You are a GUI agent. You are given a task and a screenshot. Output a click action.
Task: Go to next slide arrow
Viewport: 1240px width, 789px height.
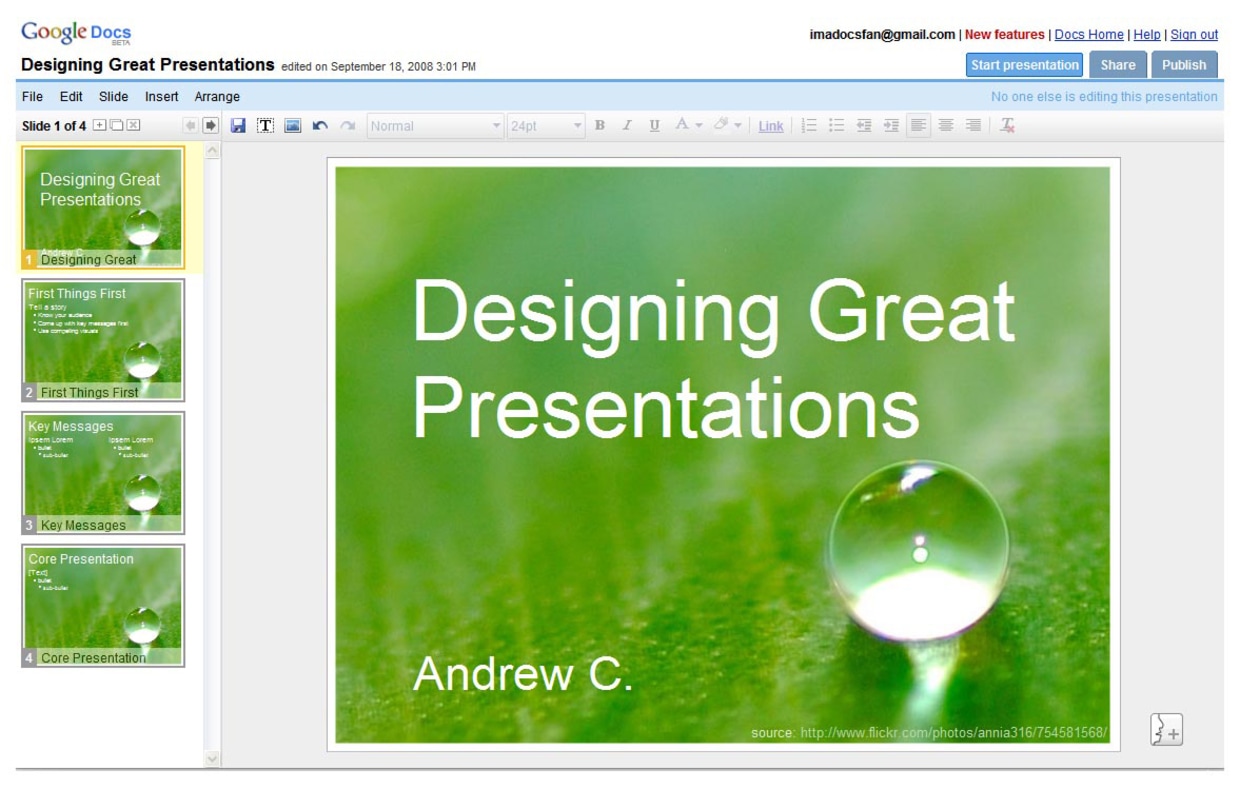point(211,126)
